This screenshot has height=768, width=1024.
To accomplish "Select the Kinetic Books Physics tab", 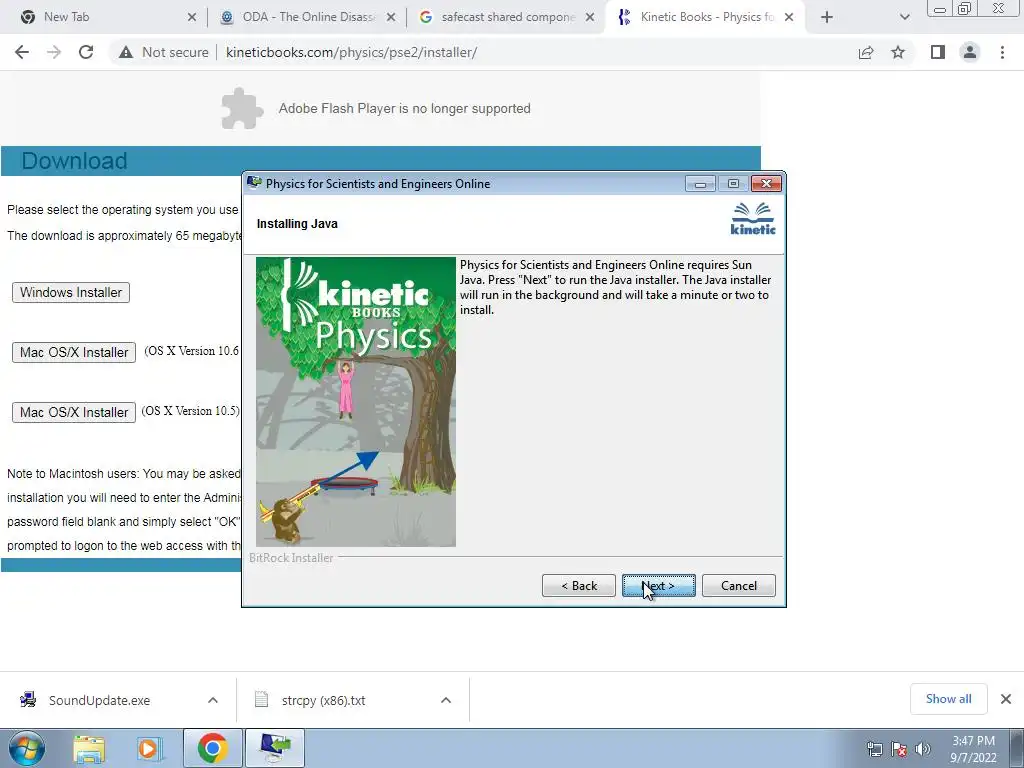I will (705, 17).
